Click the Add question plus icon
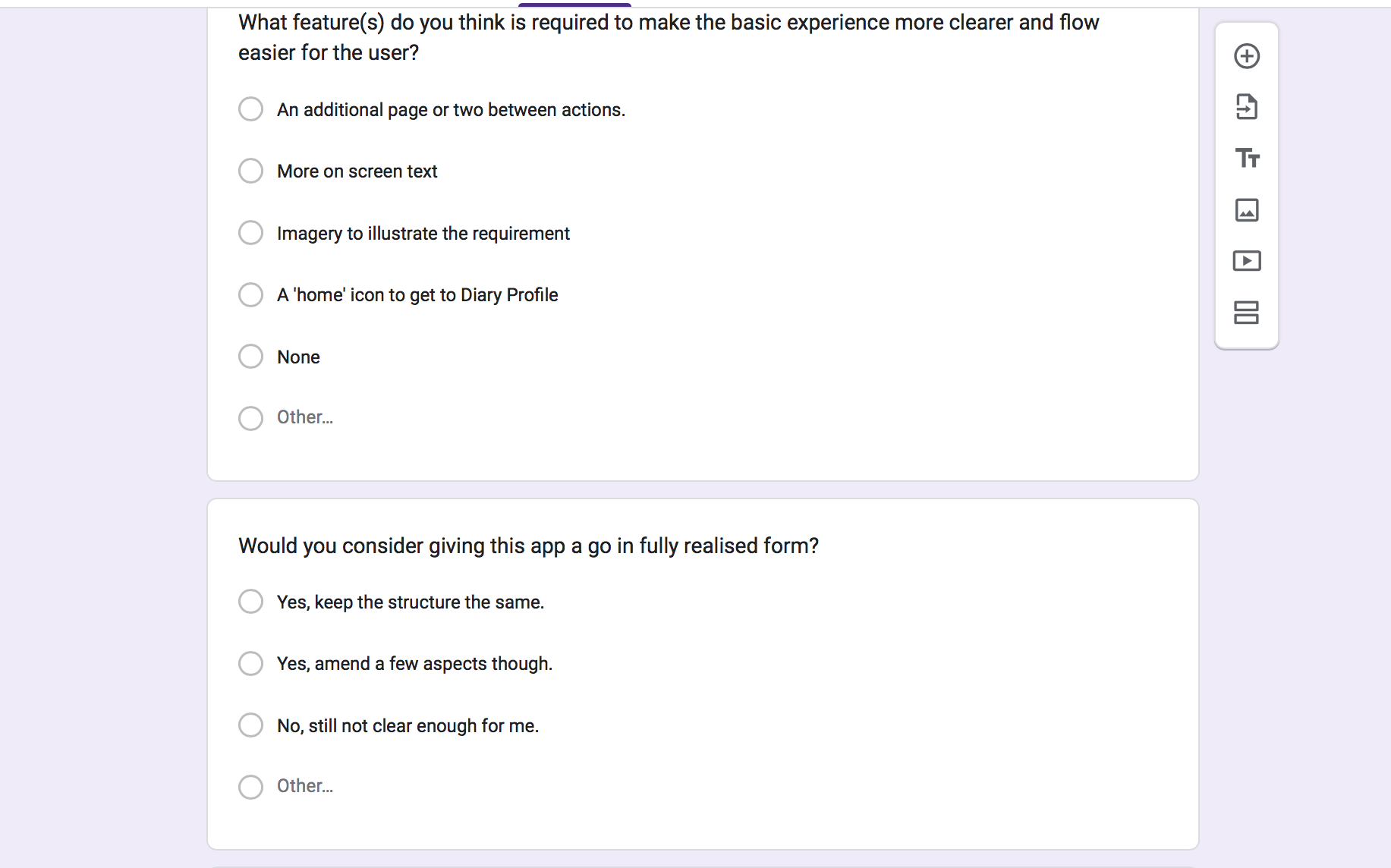 coord(1247,56)
